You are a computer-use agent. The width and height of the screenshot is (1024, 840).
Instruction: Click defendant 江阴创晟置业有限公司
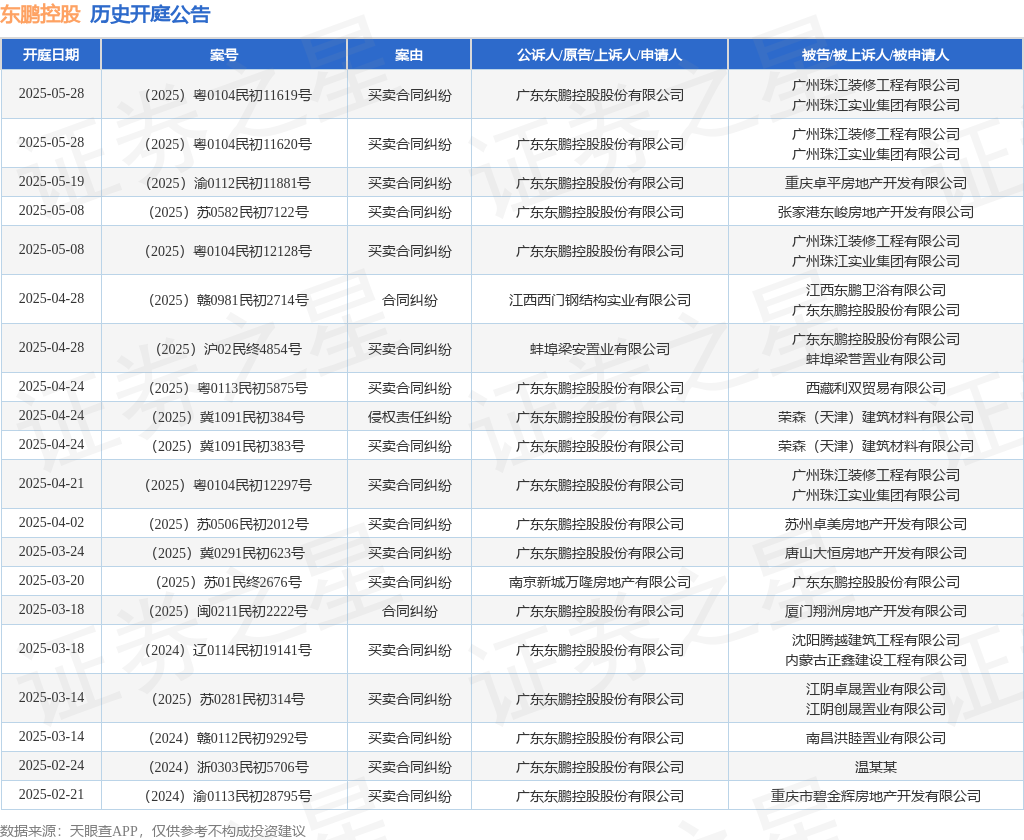point(876,709)
